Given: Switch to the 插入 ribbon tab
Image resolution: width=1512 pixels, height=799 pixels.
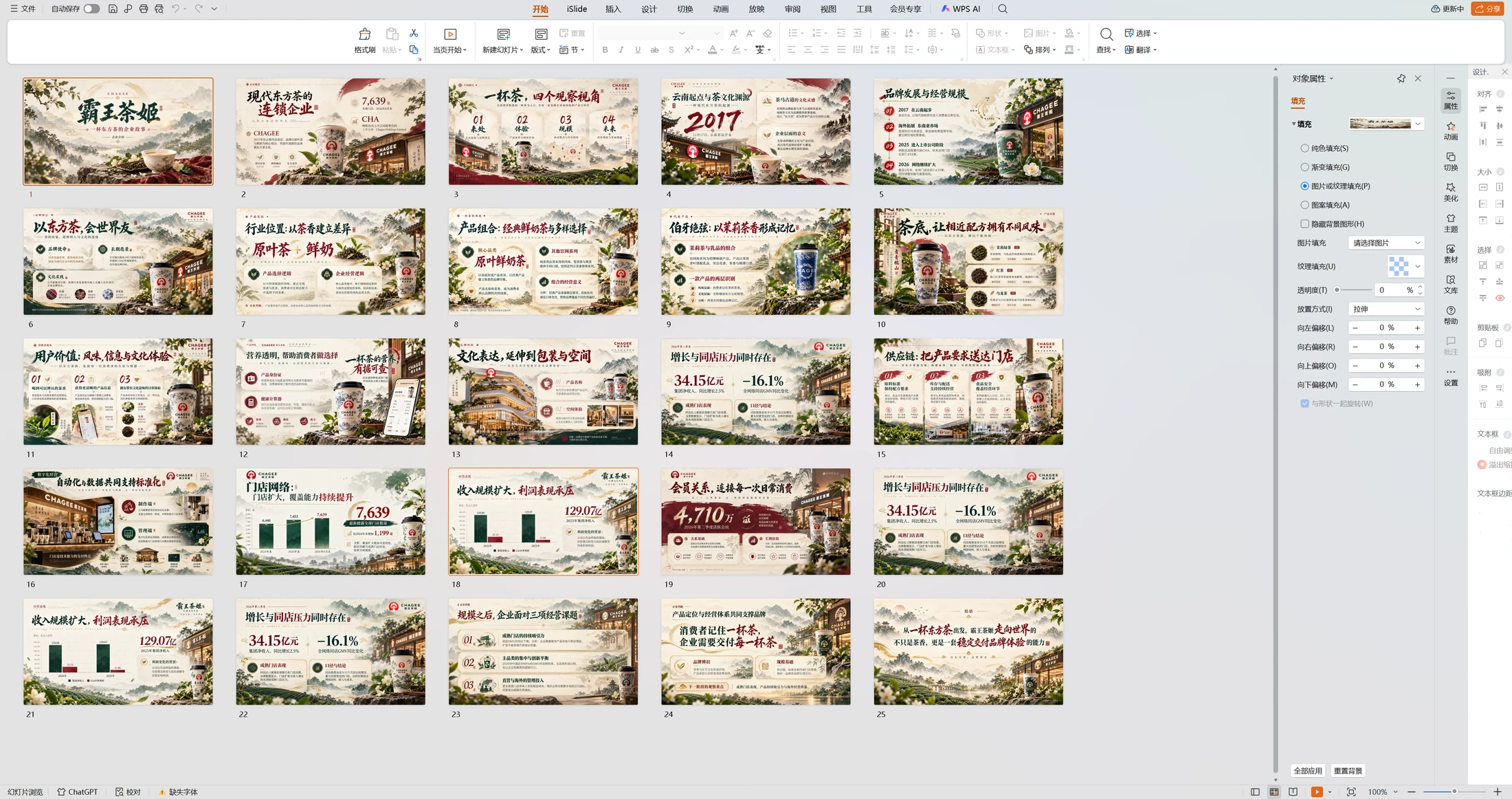Looking at the screenshot, I should click(613, 9).
